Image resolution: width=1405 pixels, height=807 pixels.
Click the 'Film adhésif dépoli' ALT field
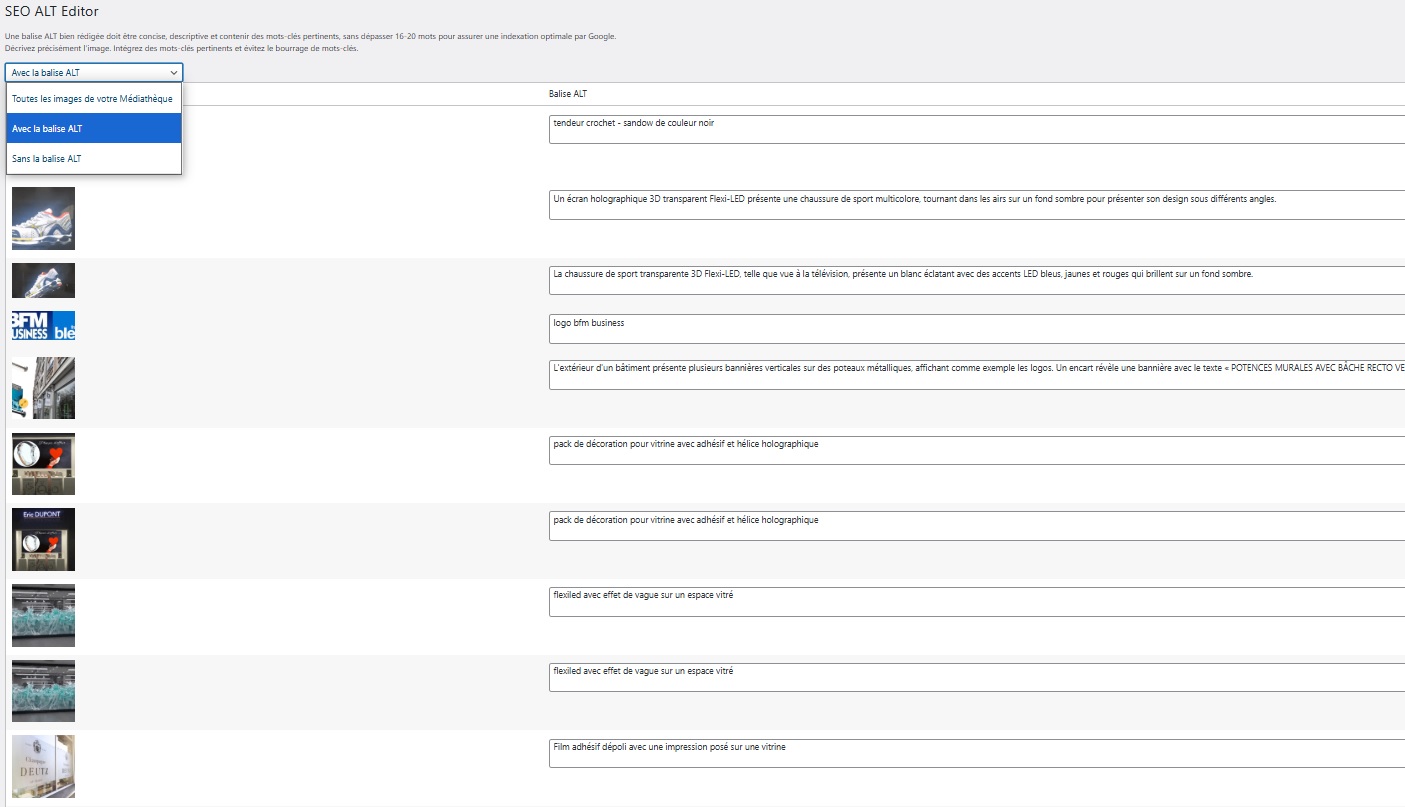(975, 753)
